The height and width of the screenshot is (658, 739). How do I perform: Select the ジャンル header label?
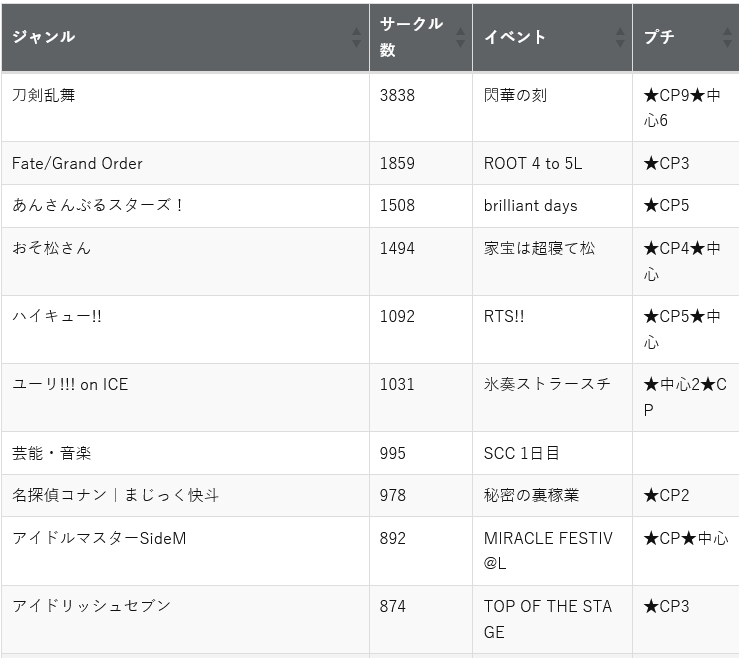pyautogui.click(x=44, y=37)
